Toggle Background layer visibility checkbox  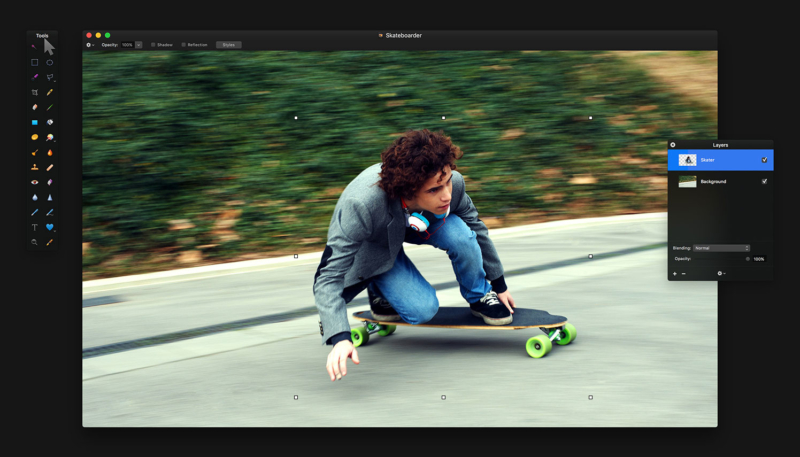click(x=764, y=182)
